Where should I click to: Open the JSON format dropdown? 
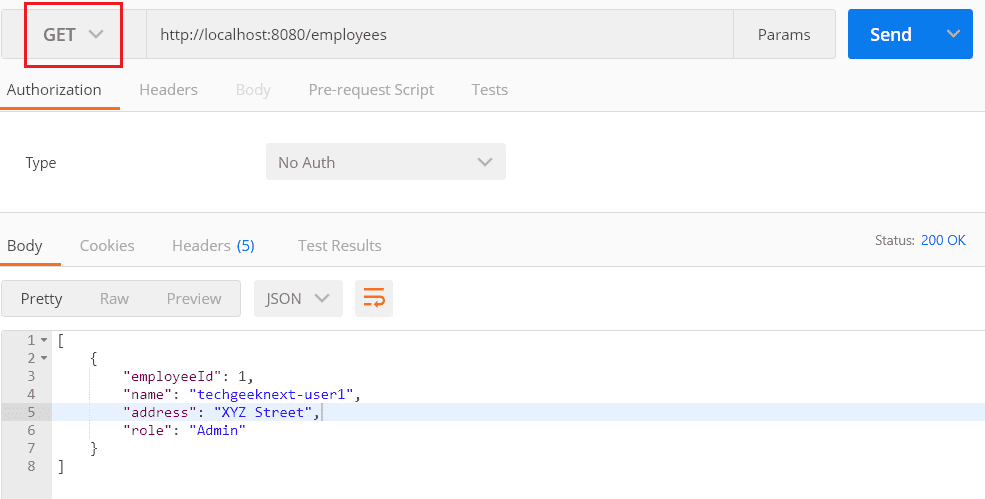tap(298, 299)
